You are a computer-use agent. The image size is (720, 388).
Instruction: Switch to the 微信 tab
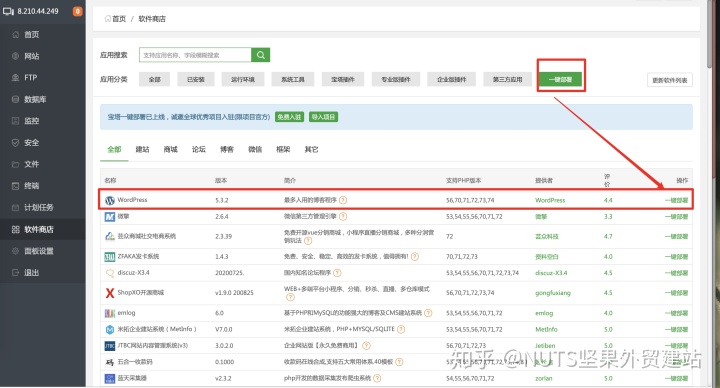[255, 149]
